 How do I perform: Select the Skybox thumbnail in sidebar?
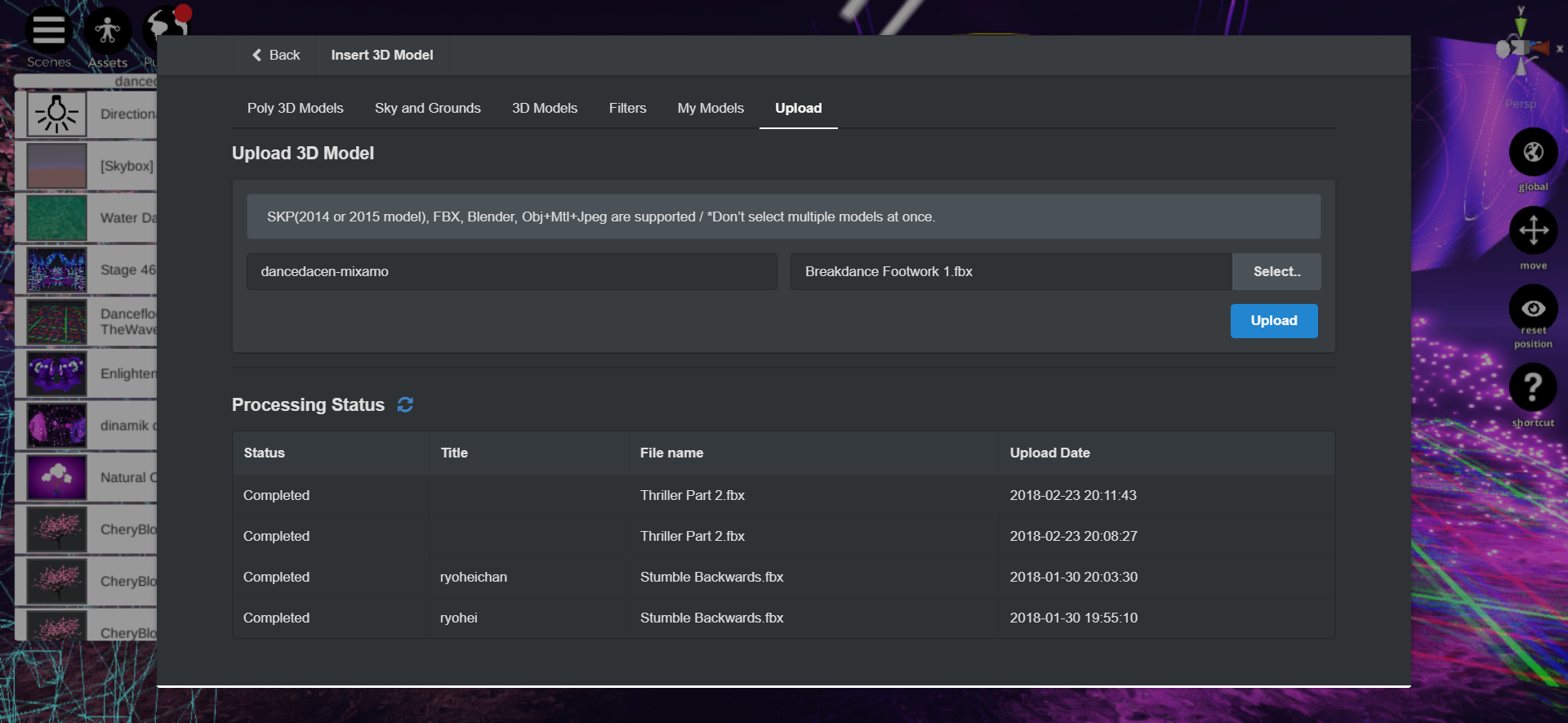tap(56, 166)
